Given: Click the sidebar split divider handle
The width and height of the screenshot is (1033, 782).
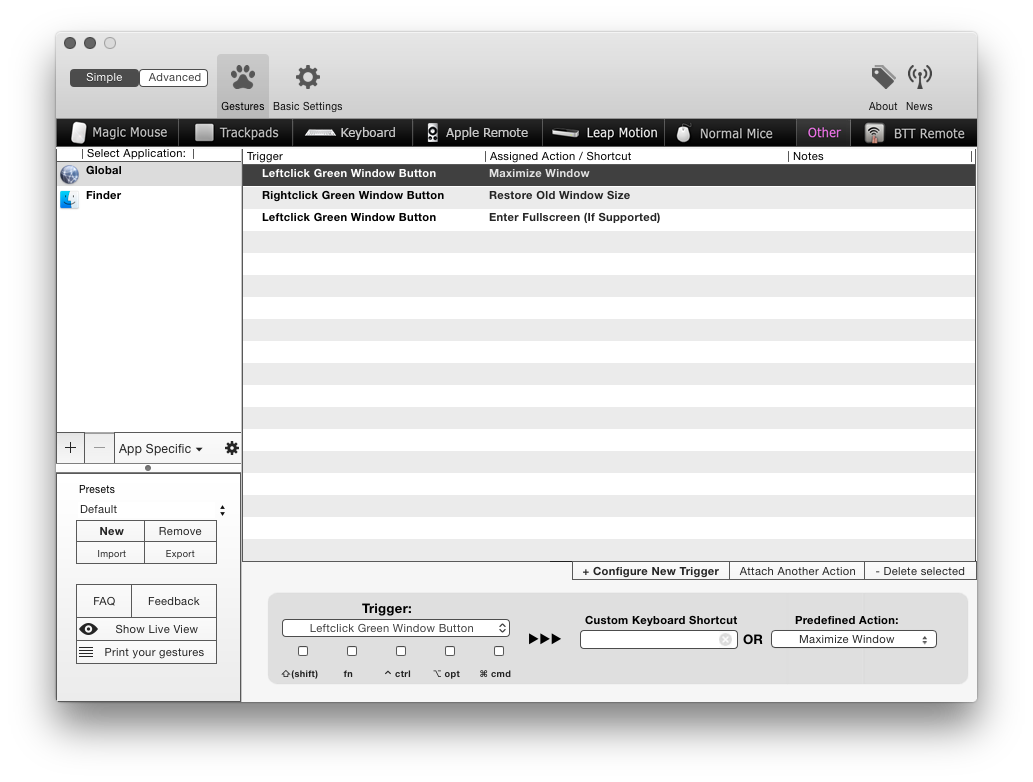Looking at the screenshot, I should pyautogui.click(x=148, y=468).
